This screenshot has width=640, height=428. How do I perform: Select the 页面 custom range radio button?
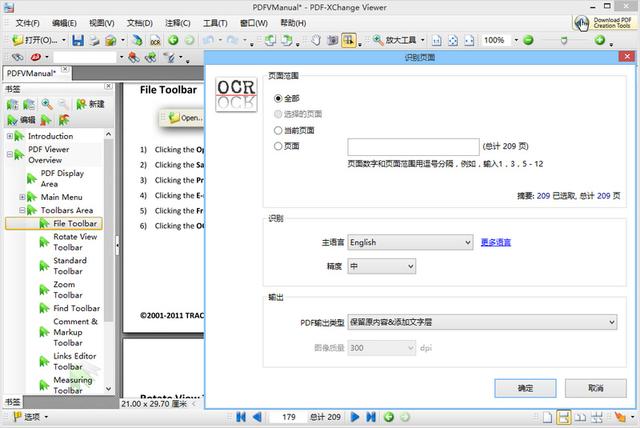click(278, 146)
